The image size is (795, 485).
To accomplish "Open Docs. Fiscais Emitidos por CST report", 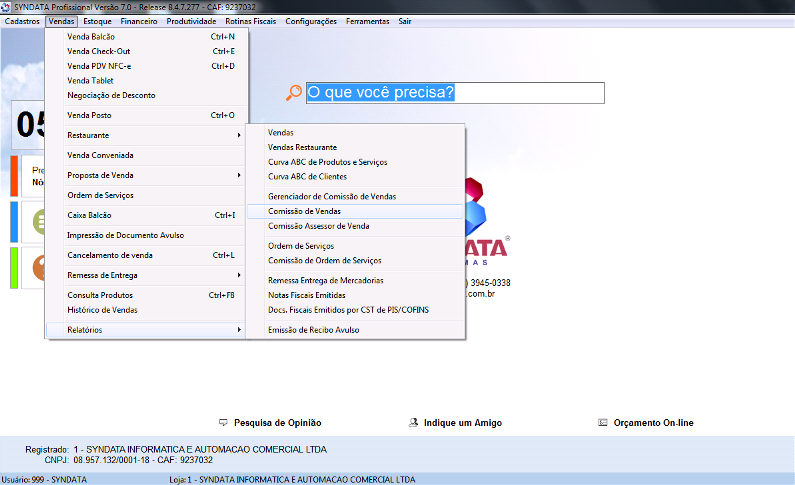I will 355,310.
